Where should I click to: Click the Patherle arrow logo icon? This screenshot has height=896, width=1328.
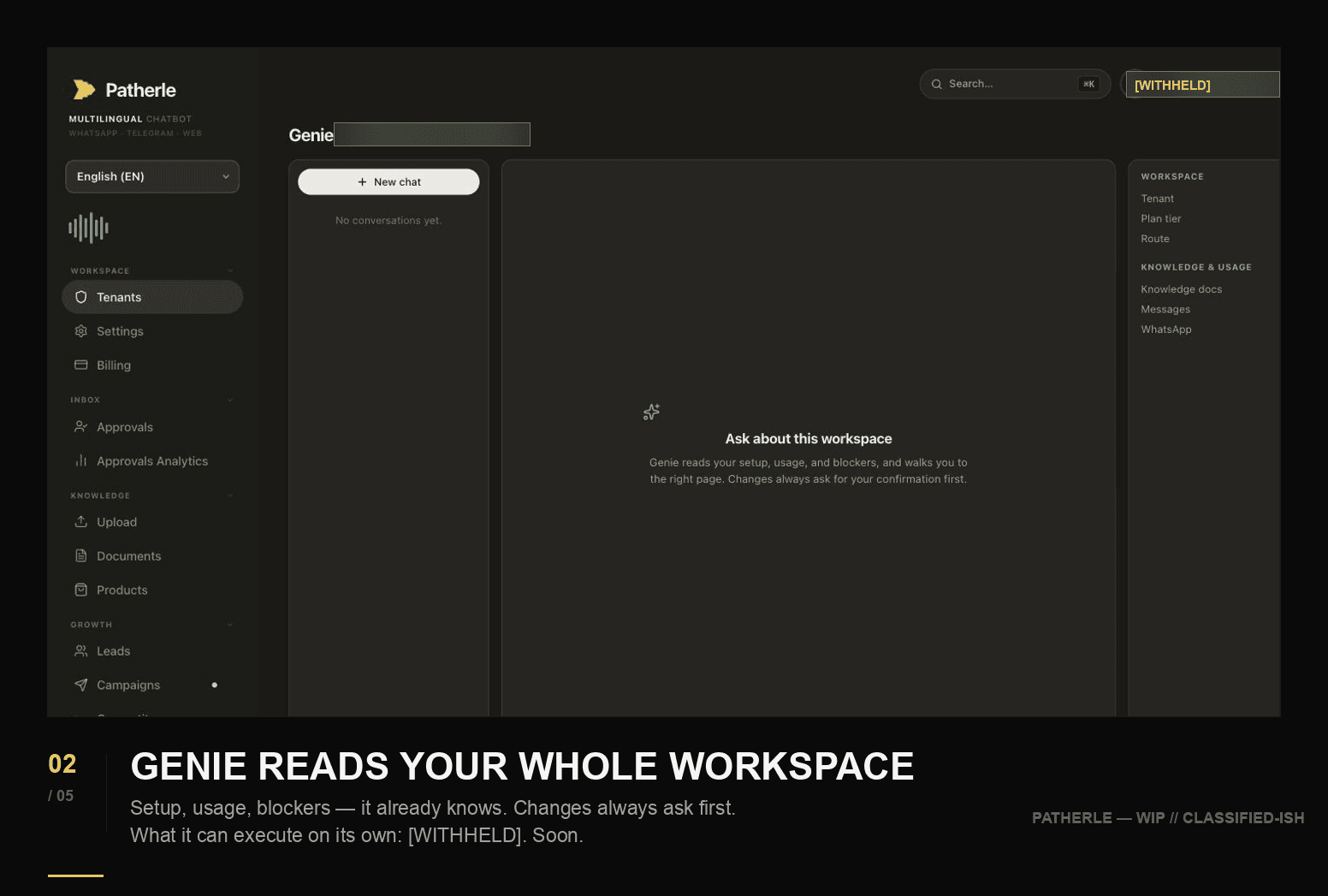point(84,90)
